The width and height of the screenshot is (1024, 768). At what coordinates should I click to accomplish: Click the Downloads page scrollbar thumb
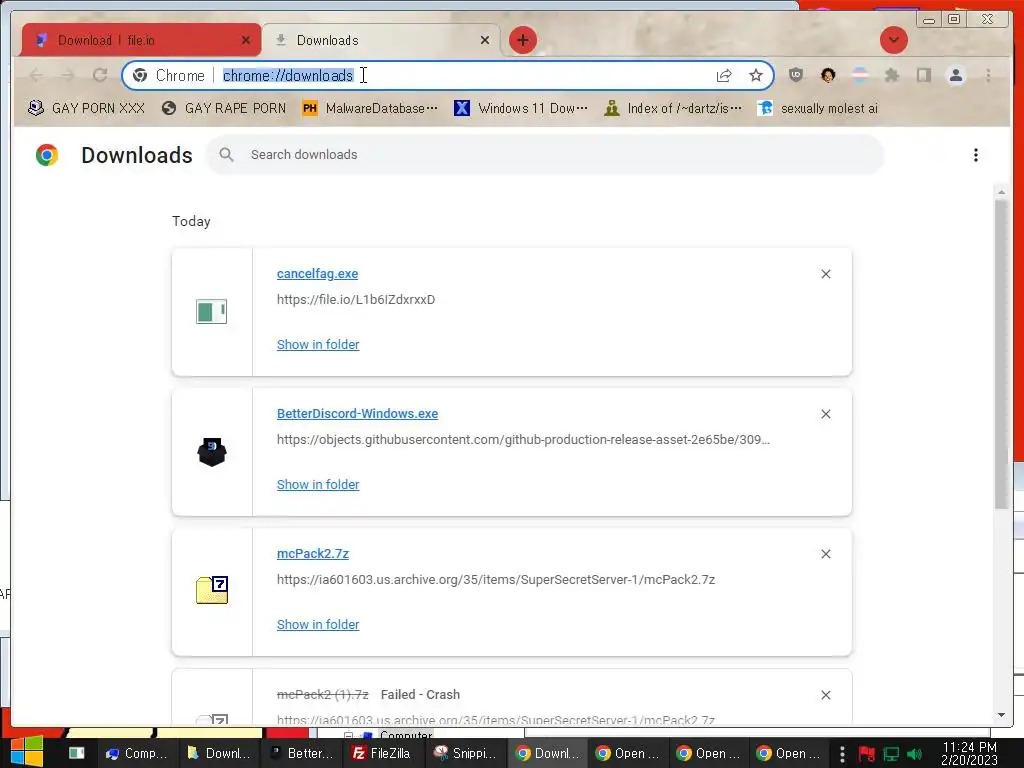click(1000, 354)
